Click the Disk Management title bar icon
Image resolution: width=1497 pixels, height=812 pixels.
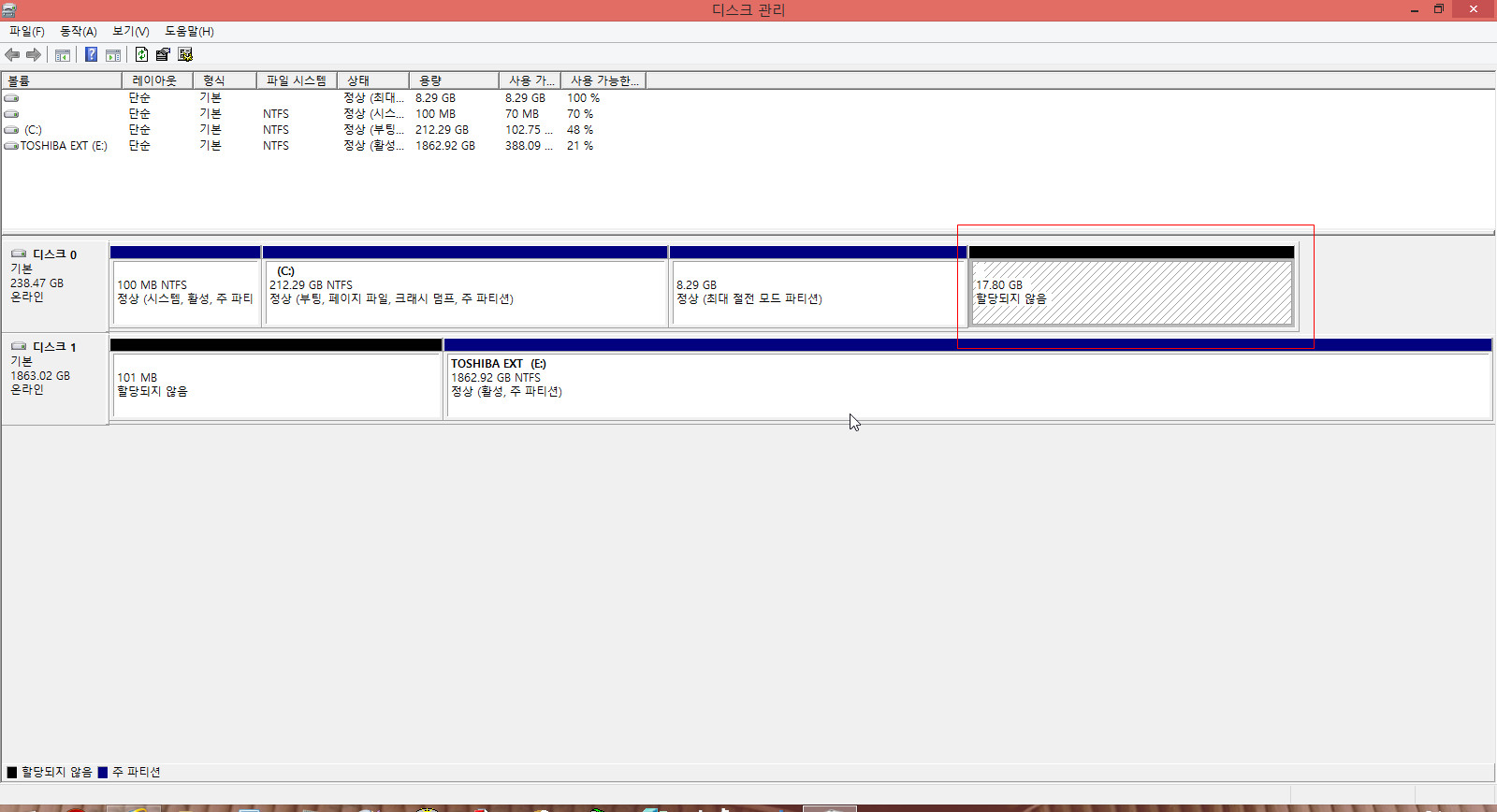tap(8, 9)
